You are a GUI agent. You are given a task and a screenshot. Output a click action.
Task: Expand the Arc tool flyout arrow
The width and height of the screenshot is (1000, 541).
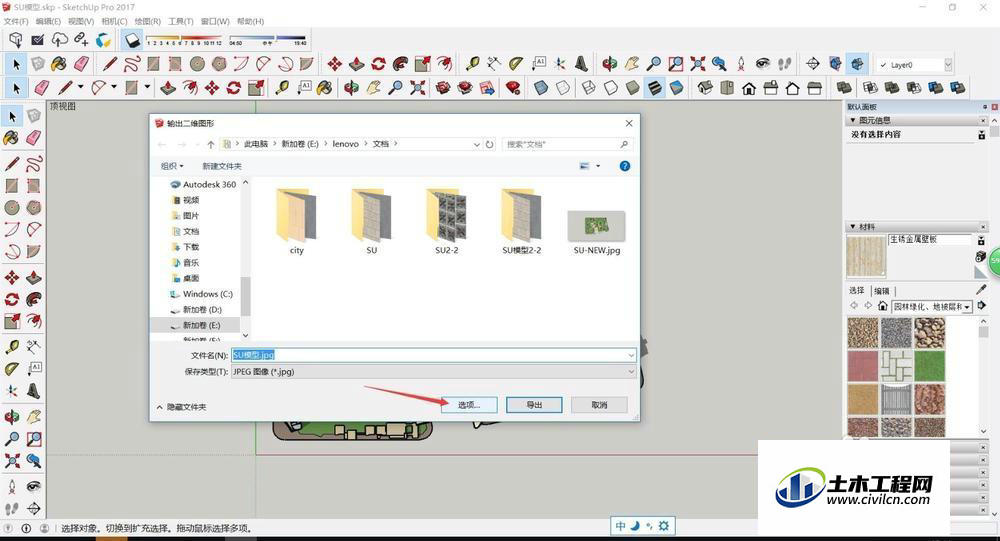pyautogui.click(x=114, y=87)
